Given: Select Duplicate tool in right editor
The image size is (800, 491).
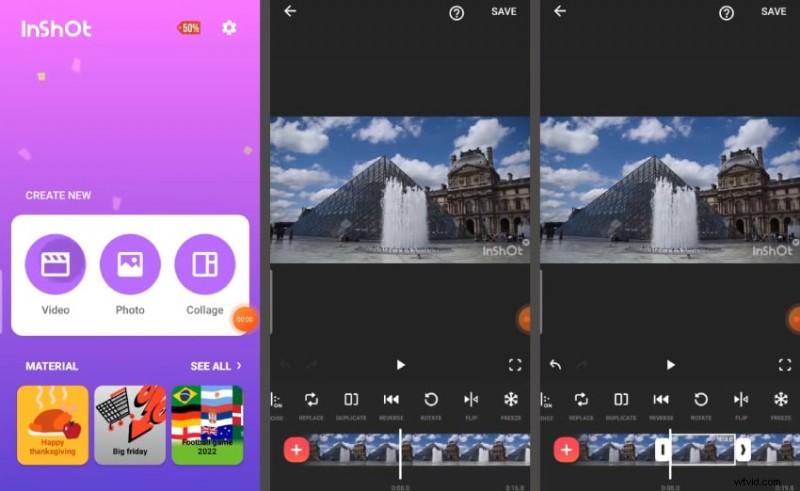Looking at the screenshot, I should pyautogui.click(x=621, y=405).
